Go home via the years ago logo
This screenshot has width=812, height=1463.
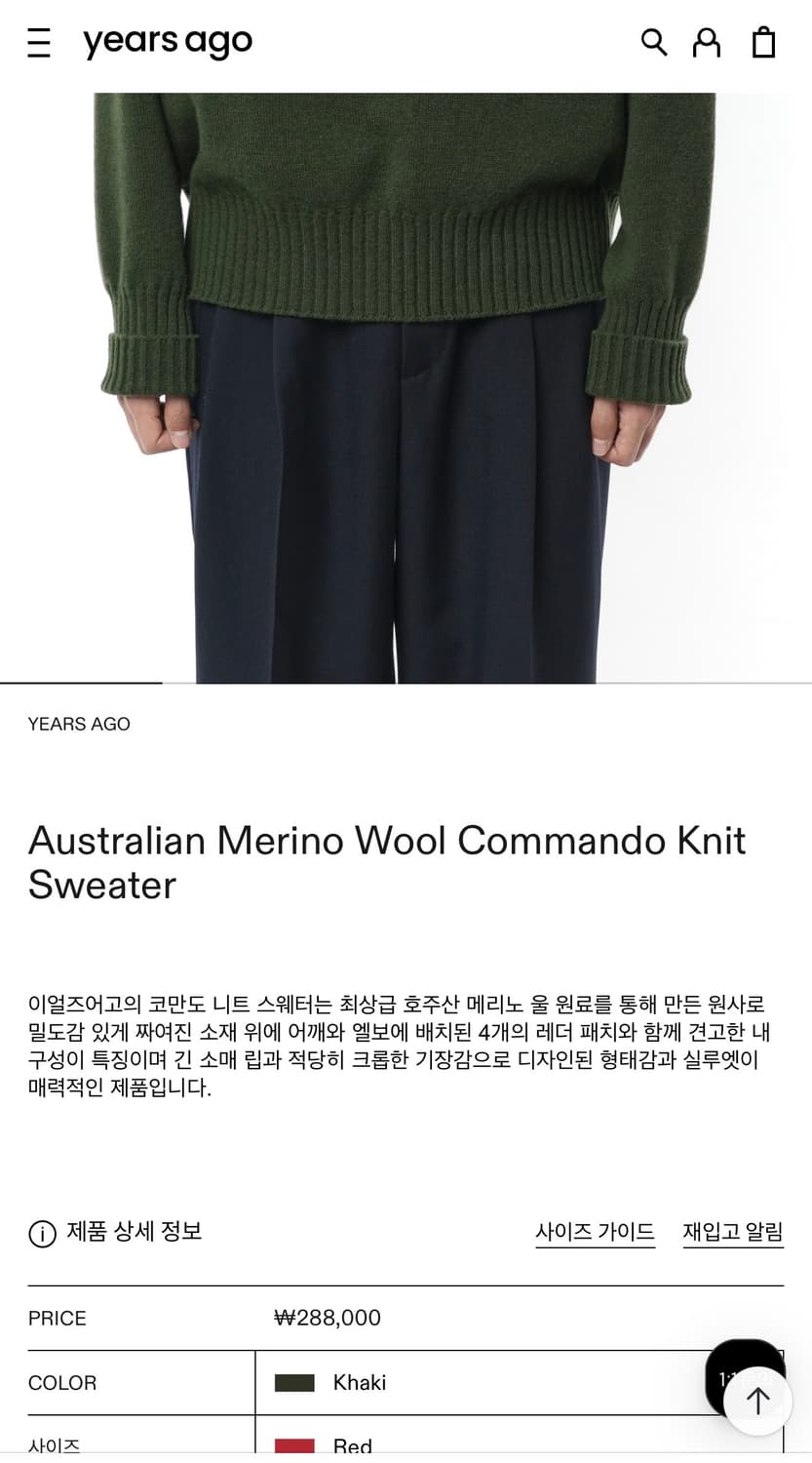[x=168, y=43]
